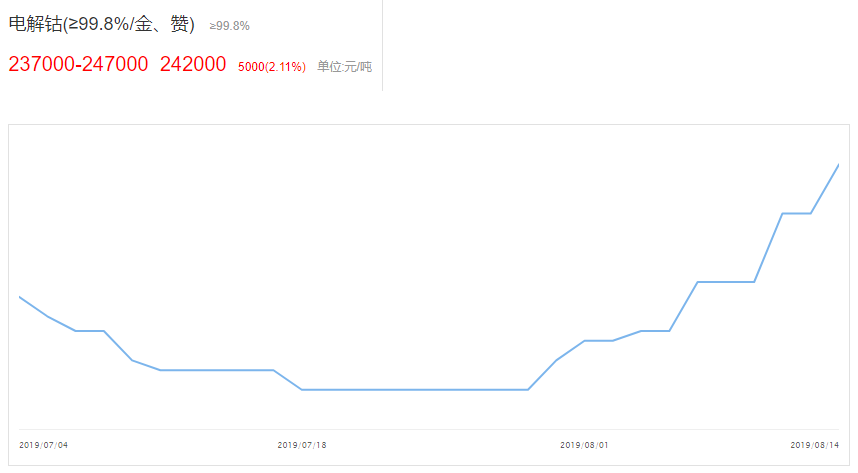
Task: Click the gray ≥99.8% purity label
Action: [x=229, y=26]
